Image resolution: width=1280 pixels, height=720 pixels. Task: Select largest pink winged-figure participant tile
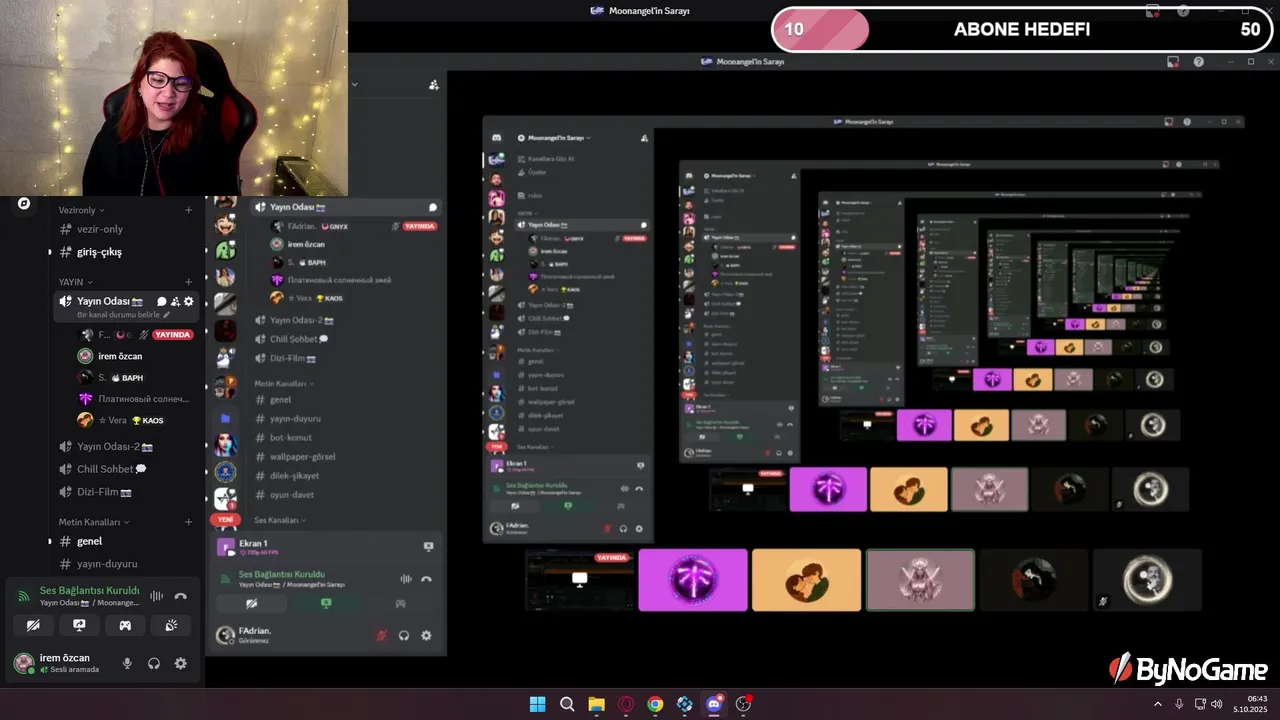click(x=920, y=579)
